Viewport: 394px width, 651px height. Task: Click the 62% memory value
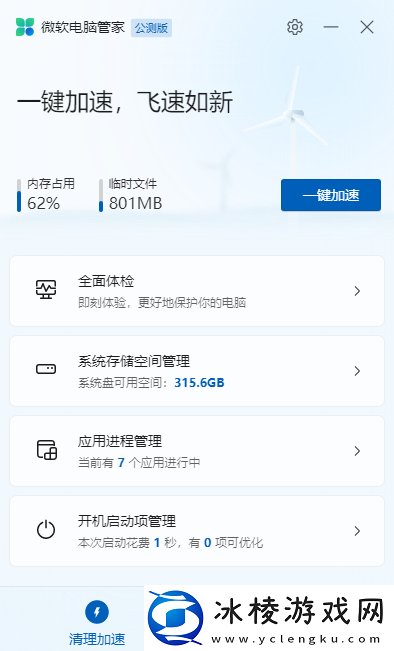pos(44,203)
